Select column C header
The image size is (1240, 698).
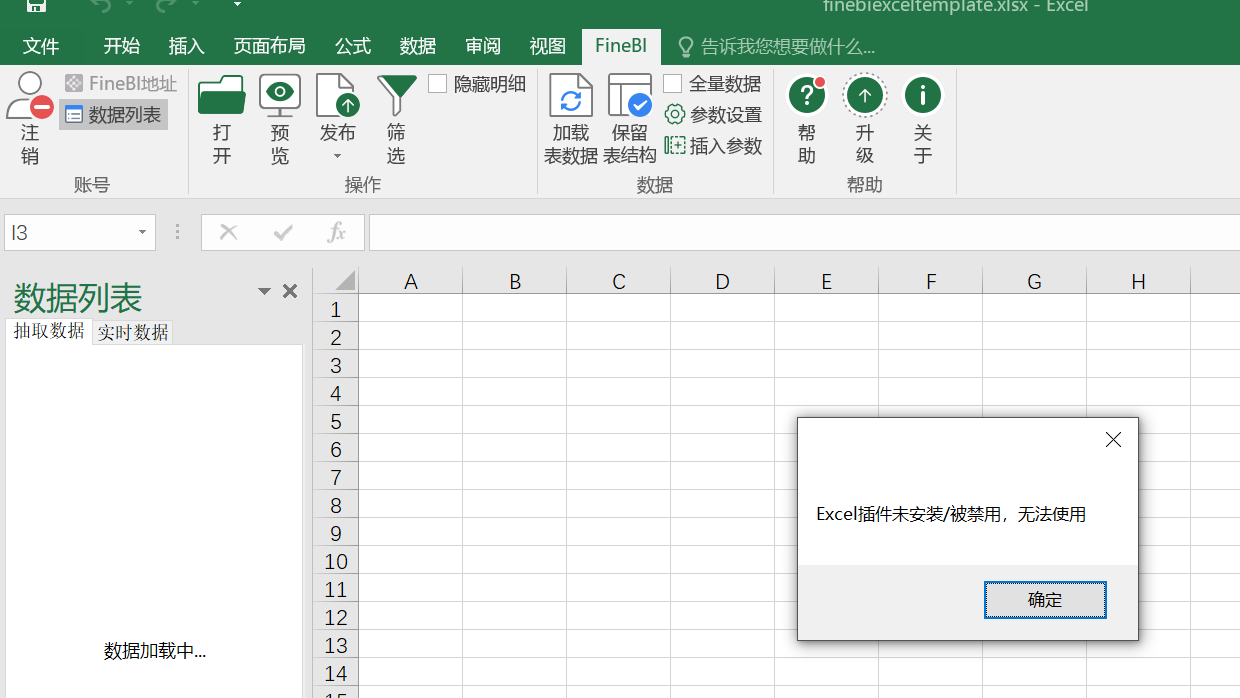619,282
